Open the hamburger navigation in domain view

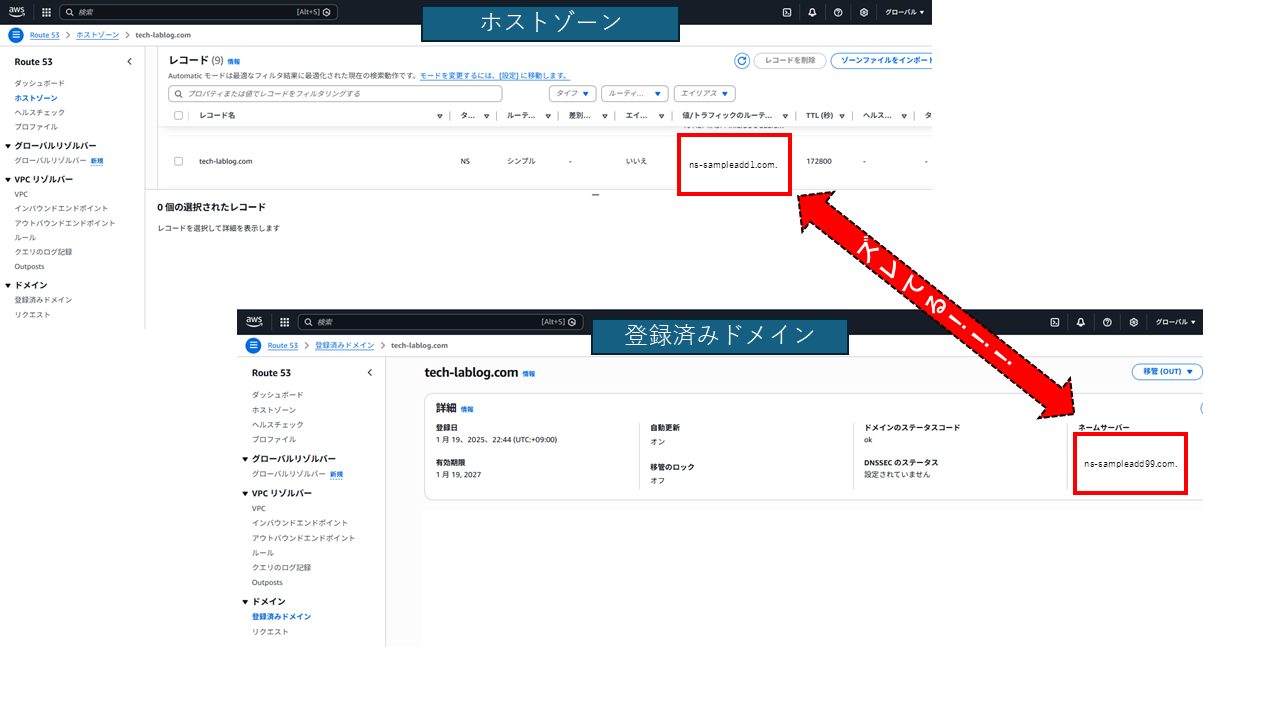click(x=253, y=345)
